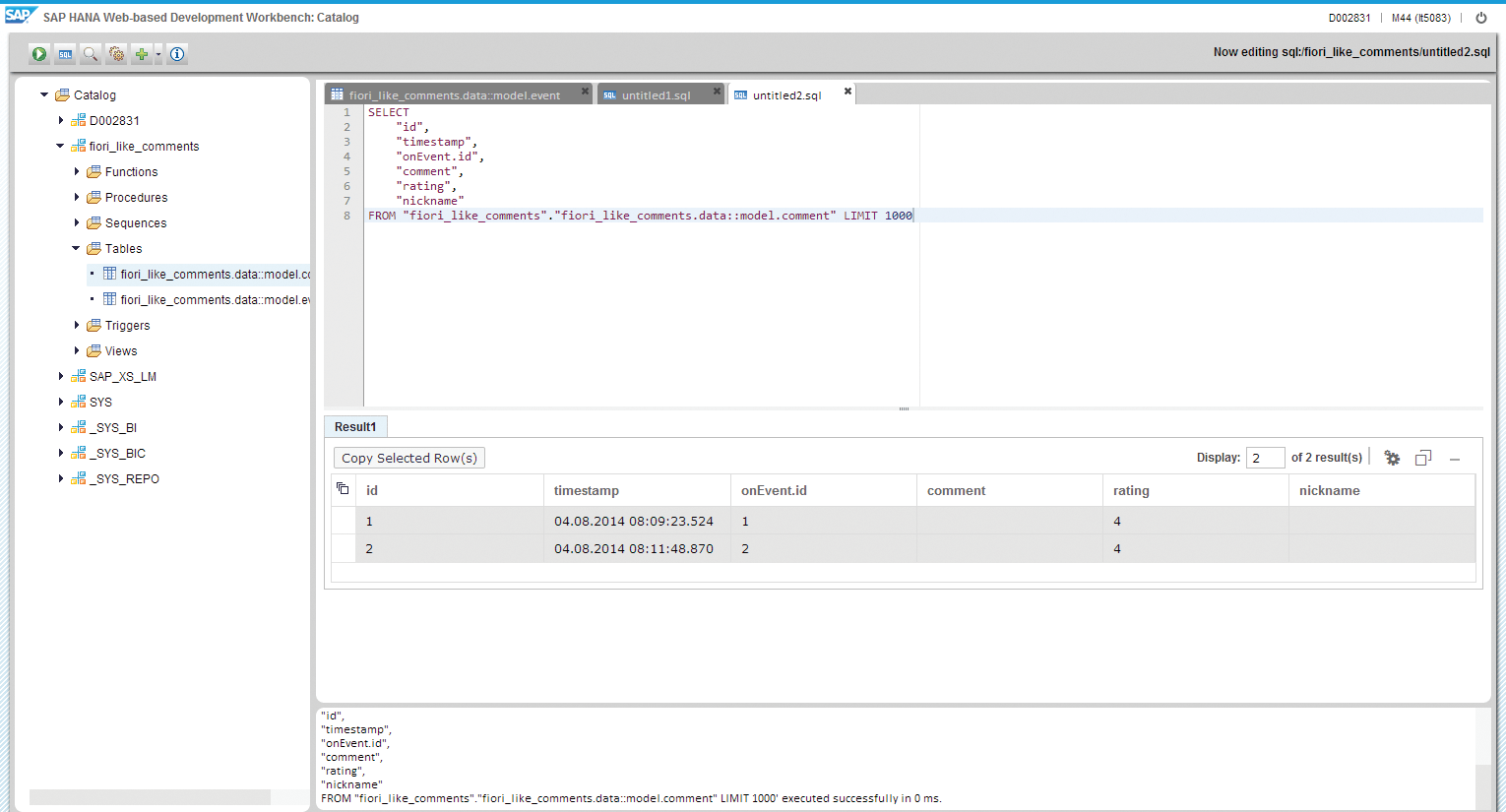Click the SAP_XS_LM schema icon

click(x=79, y=376)
